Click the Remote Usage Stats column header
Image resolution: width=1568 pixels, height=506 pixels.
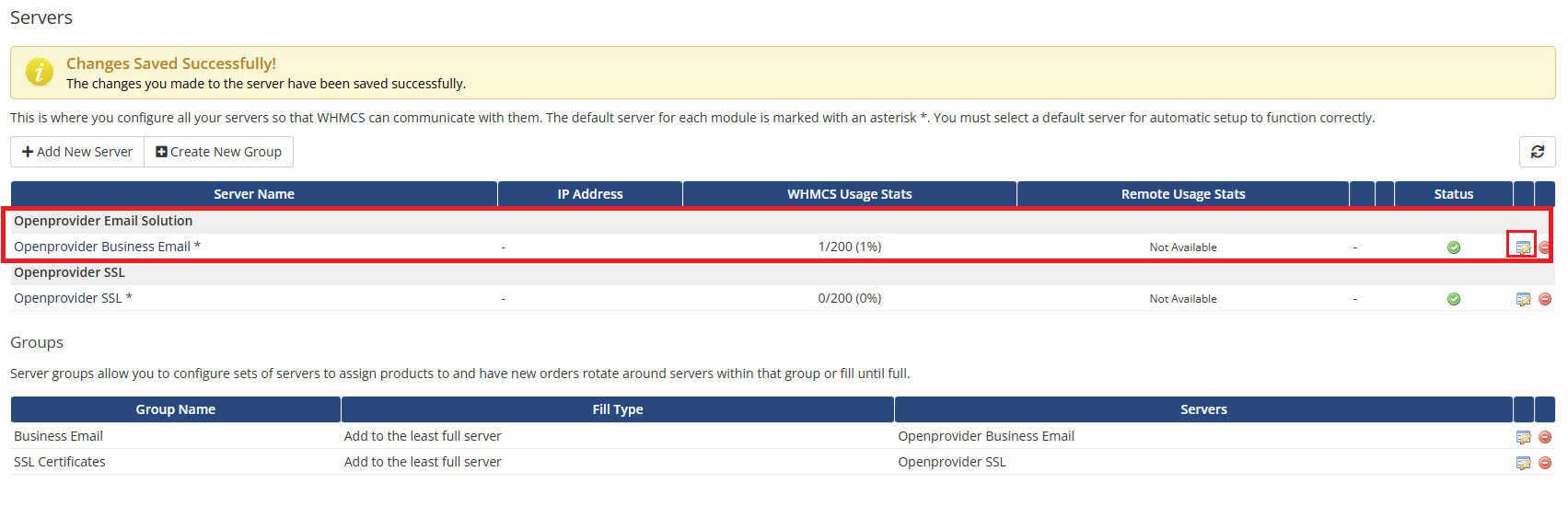pyautogui.click(x=1183, y=194)
